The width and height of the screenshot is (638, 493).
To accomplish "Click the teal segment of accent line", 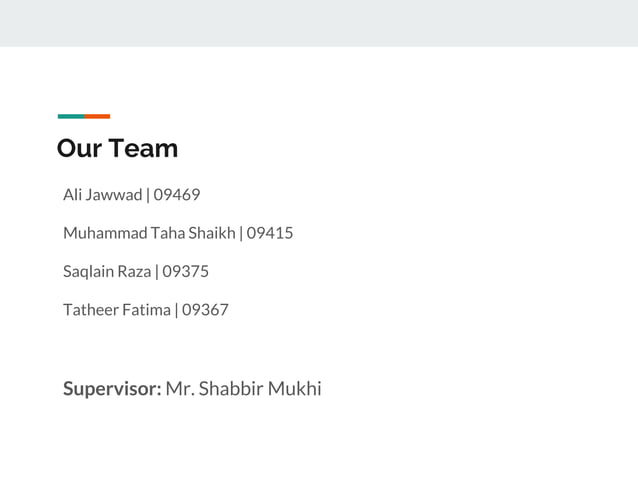I will point(71,116).
